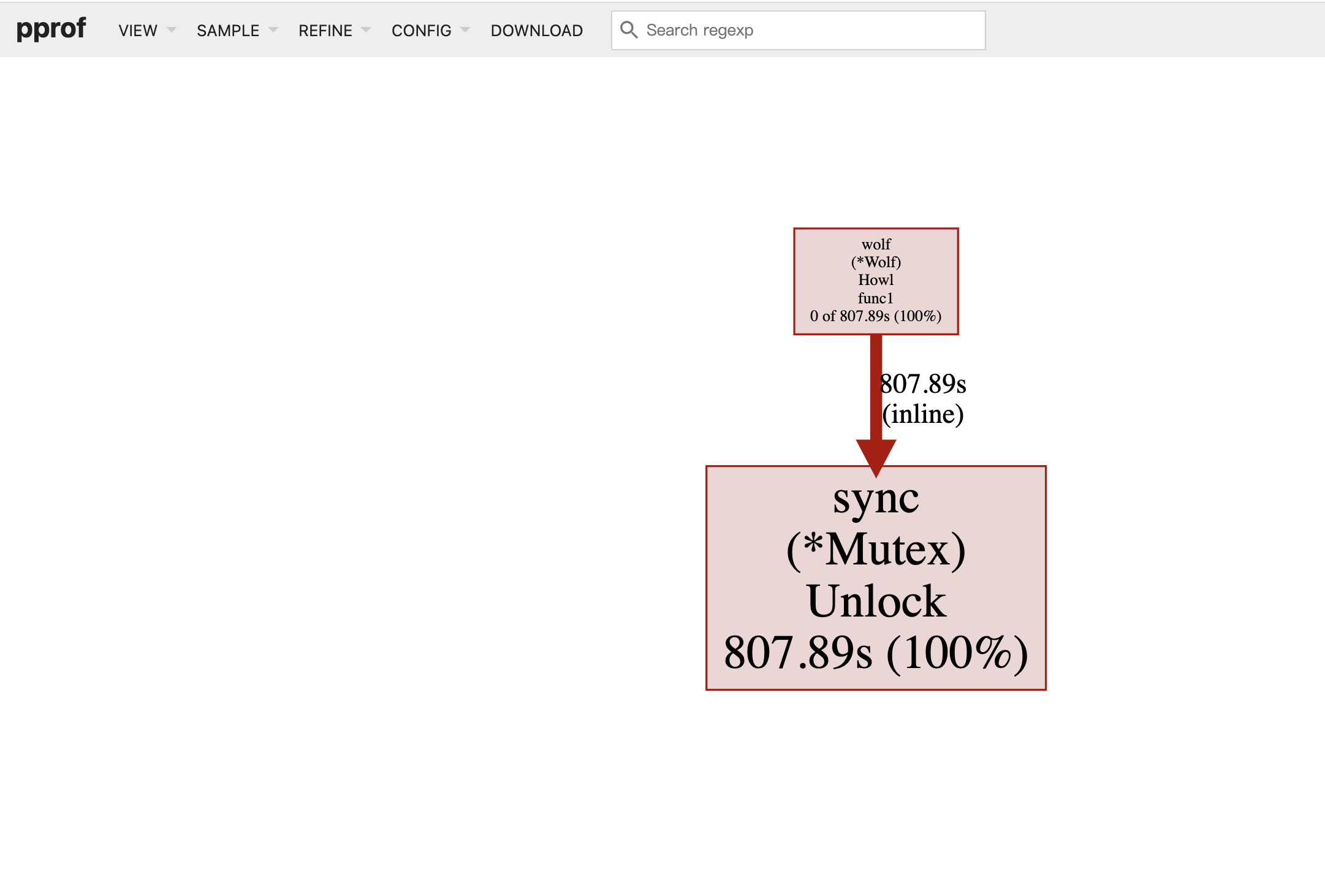
Task: Click the red arrow edge
Action: (876, 386)
